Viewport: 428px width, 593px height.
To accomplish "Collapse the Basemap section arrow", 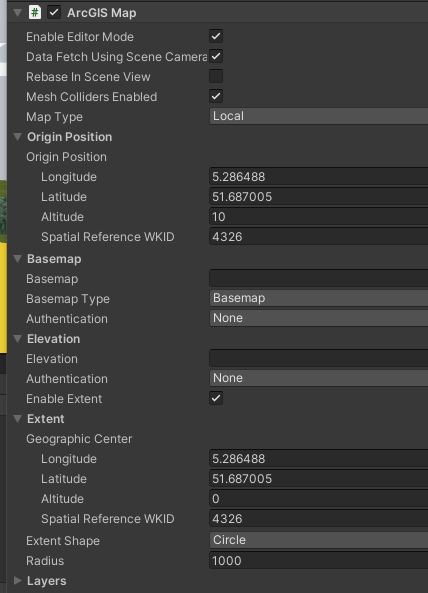I will [17, 259].
